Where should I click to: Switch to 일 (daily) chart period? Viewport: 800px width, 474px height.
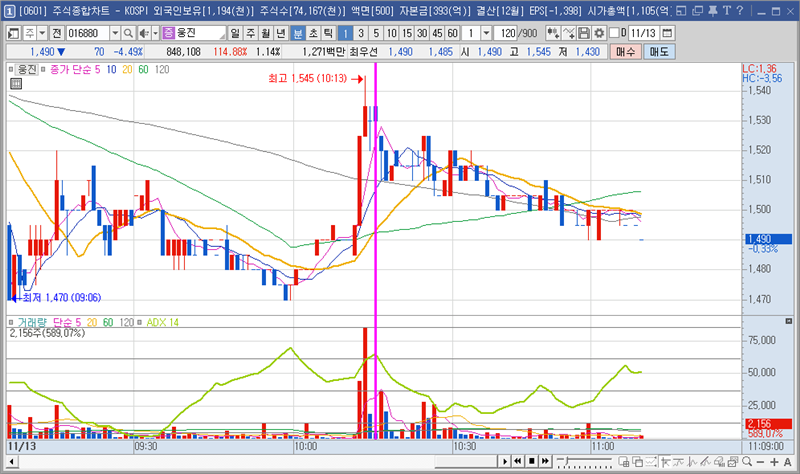click(234, 33)
